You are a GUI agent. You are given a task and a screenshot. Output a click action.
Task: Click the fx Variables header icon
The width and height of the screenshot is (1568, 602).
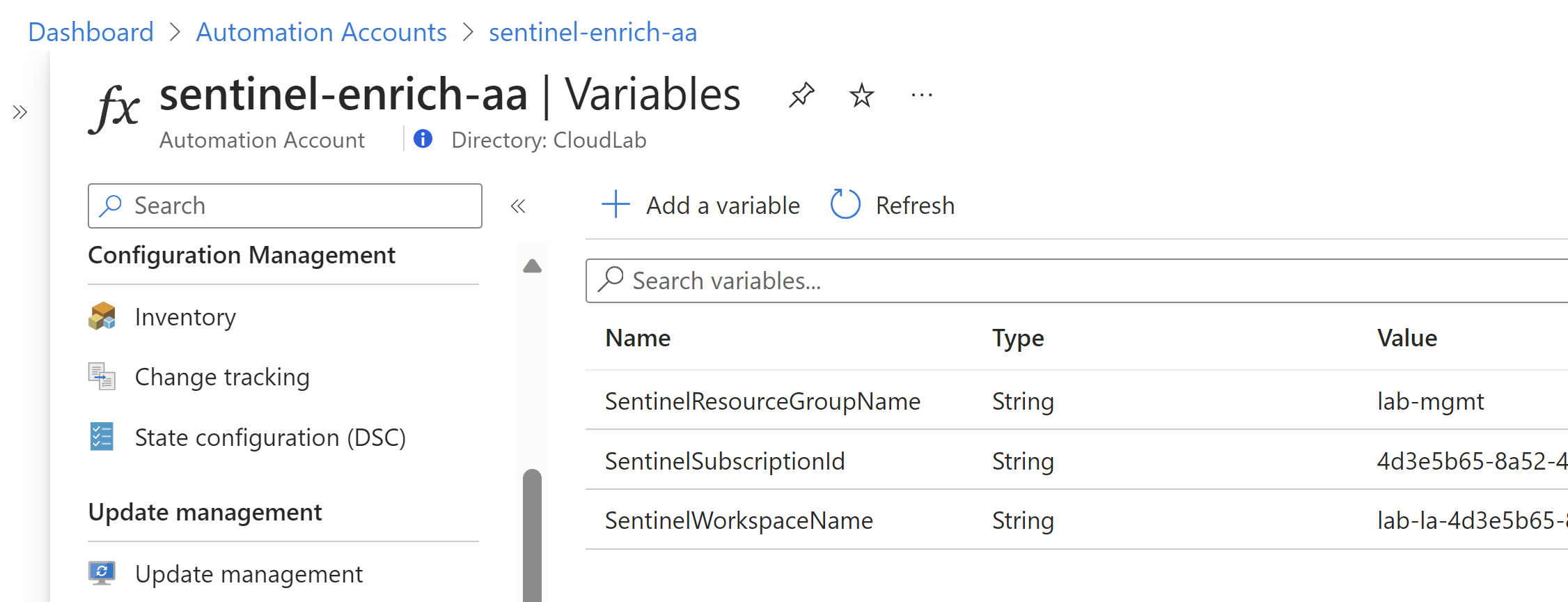[114, 108]
